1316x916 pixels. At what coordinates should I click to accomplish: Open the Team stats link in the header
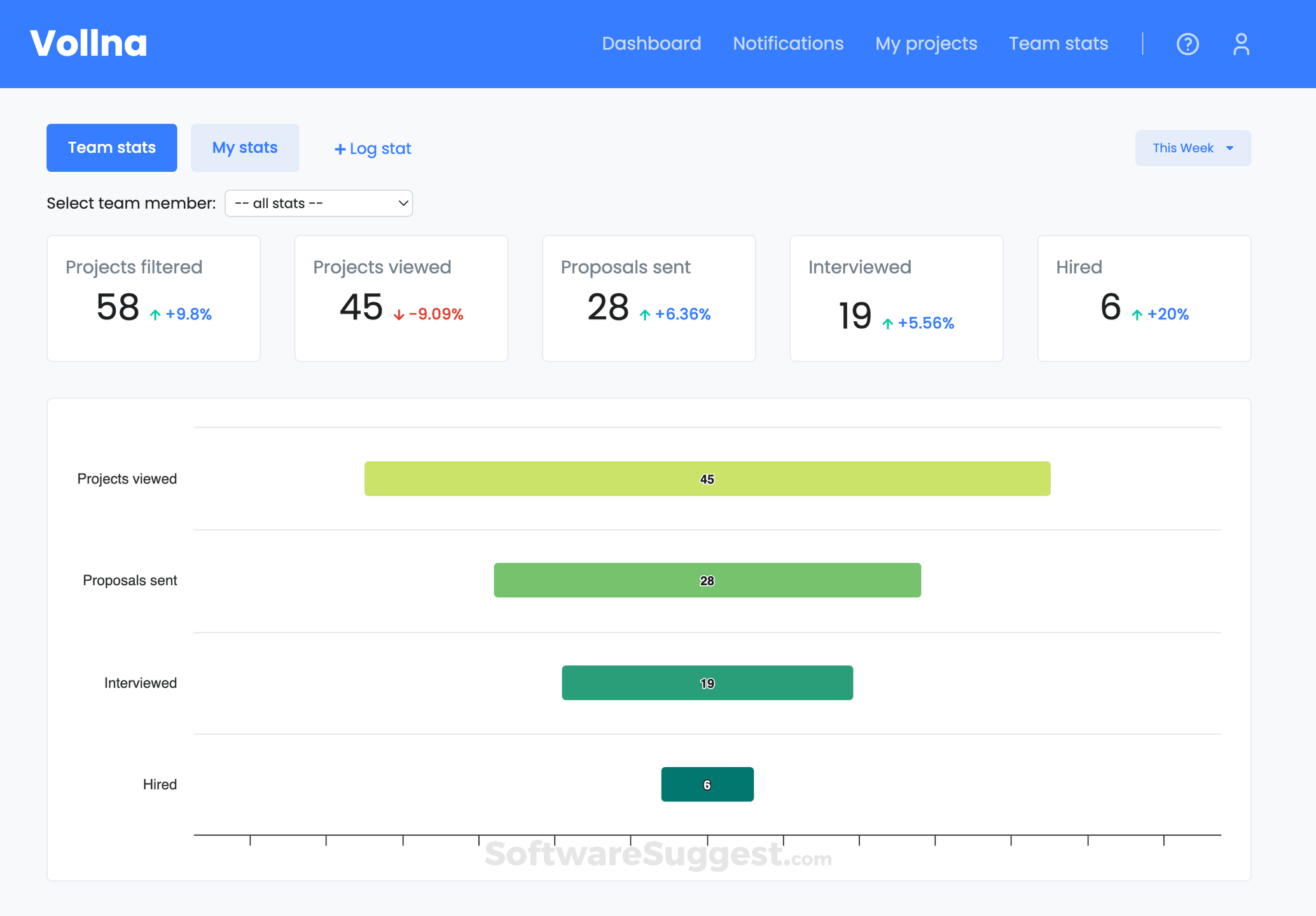pyautogui.click(x=1058, y=43)
